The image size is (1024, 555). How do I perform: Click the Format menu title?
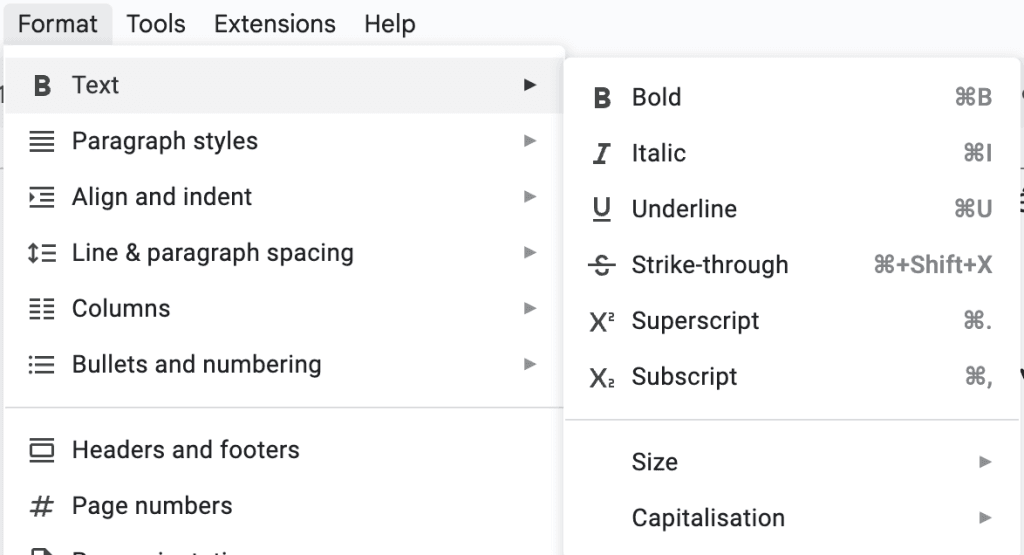[58, 24]
